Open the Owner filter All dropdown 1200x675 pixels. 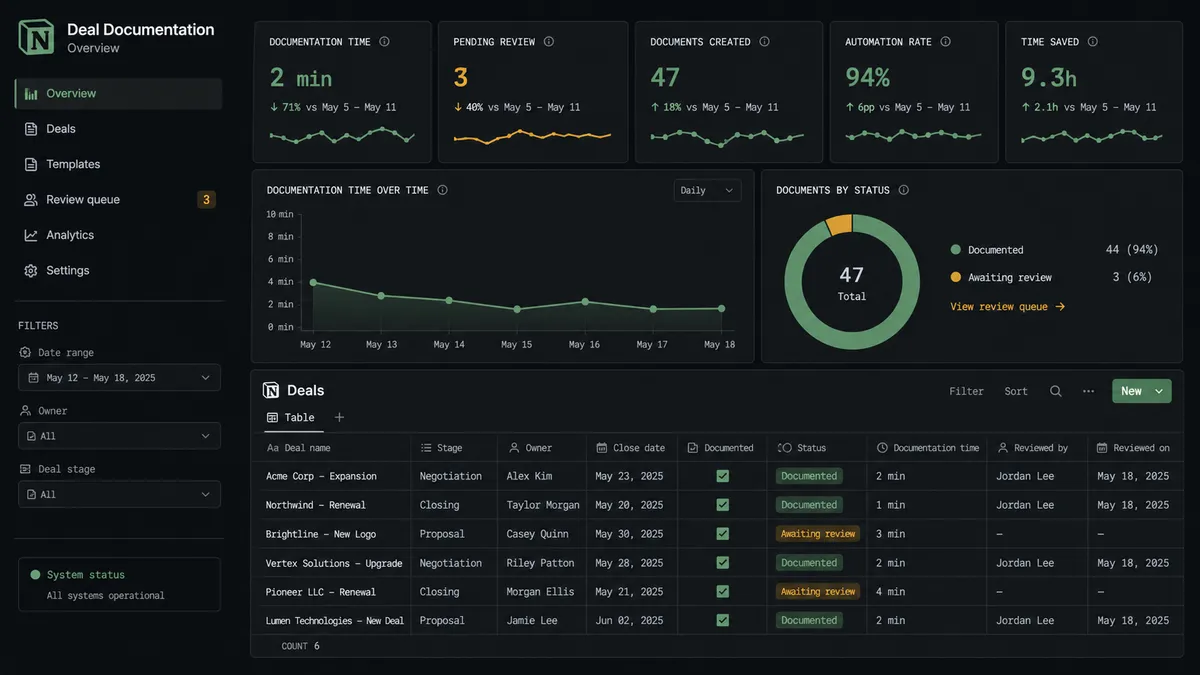point(119,436)
